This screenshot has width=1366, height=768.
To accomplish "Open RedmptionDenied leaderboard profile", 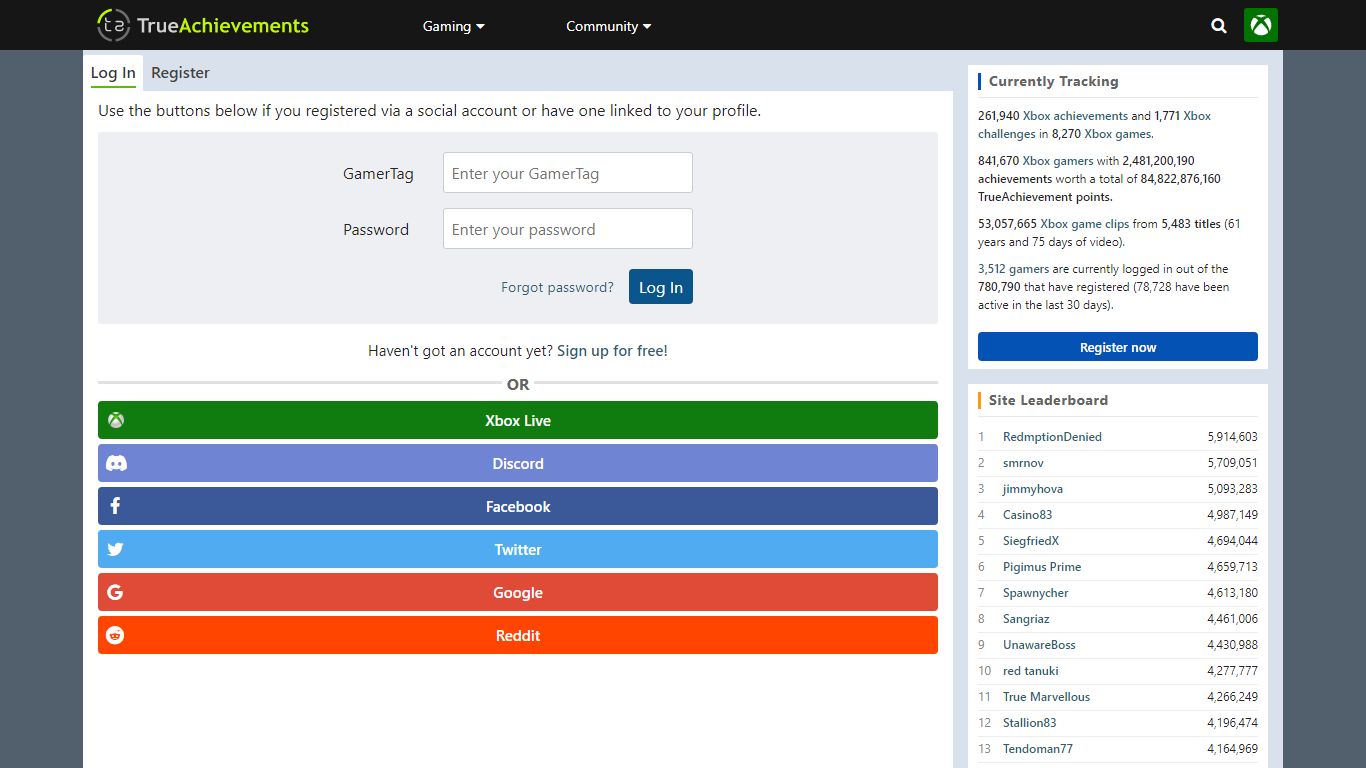I will pyautogui.click(x=1052, y=437).
